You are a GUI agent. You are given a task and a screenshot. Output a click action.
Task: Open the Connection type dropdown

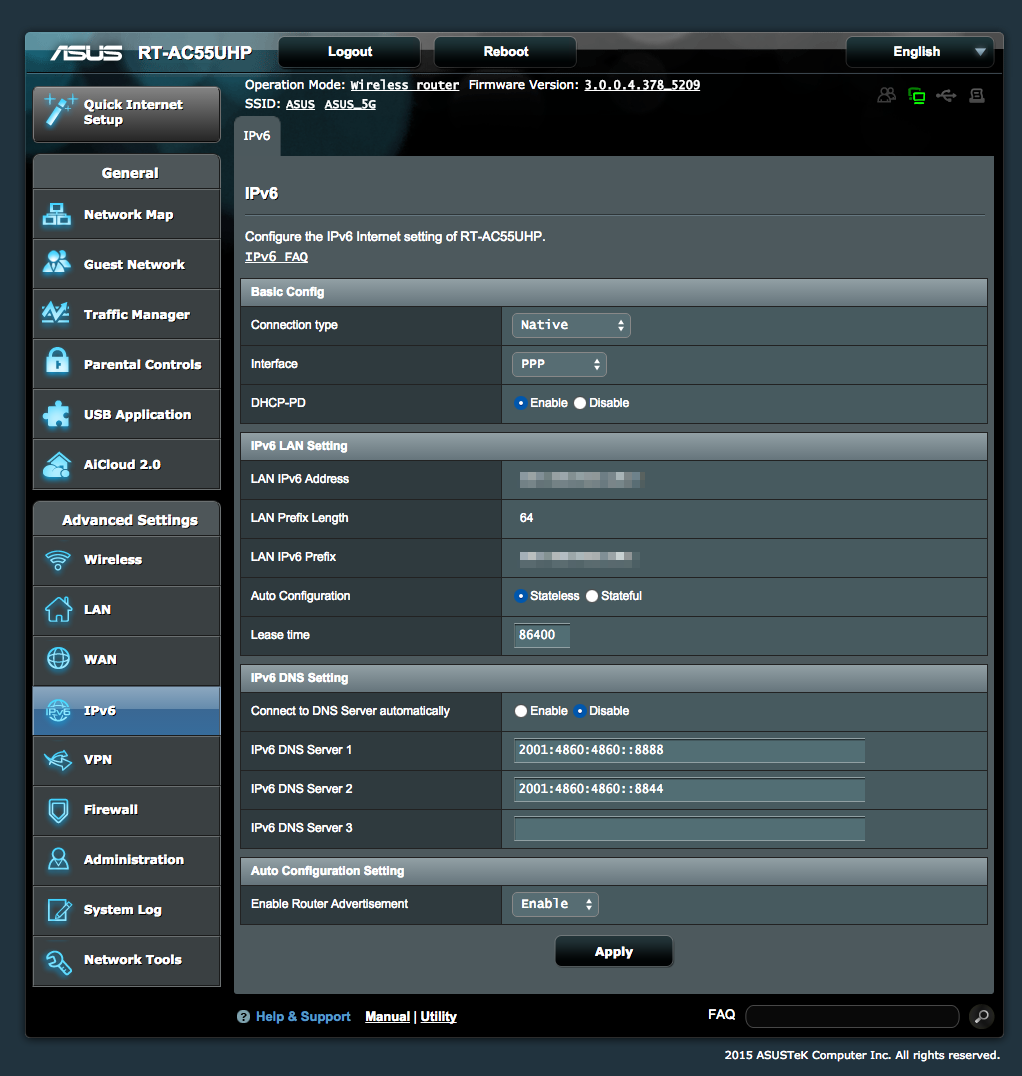[x=571, y=325]
